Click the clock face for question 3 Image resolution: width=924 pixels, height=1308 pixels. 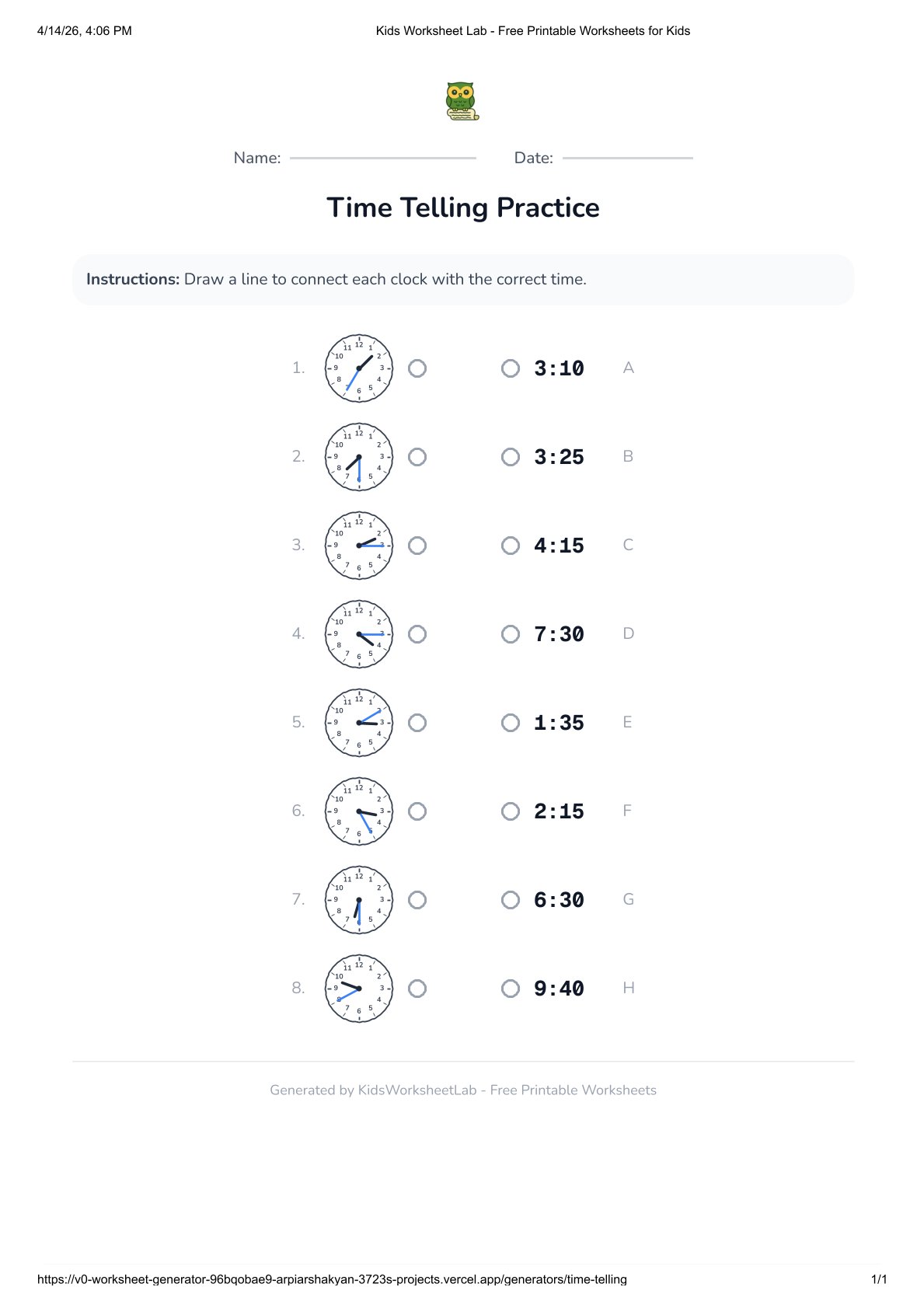pos(359,546)
